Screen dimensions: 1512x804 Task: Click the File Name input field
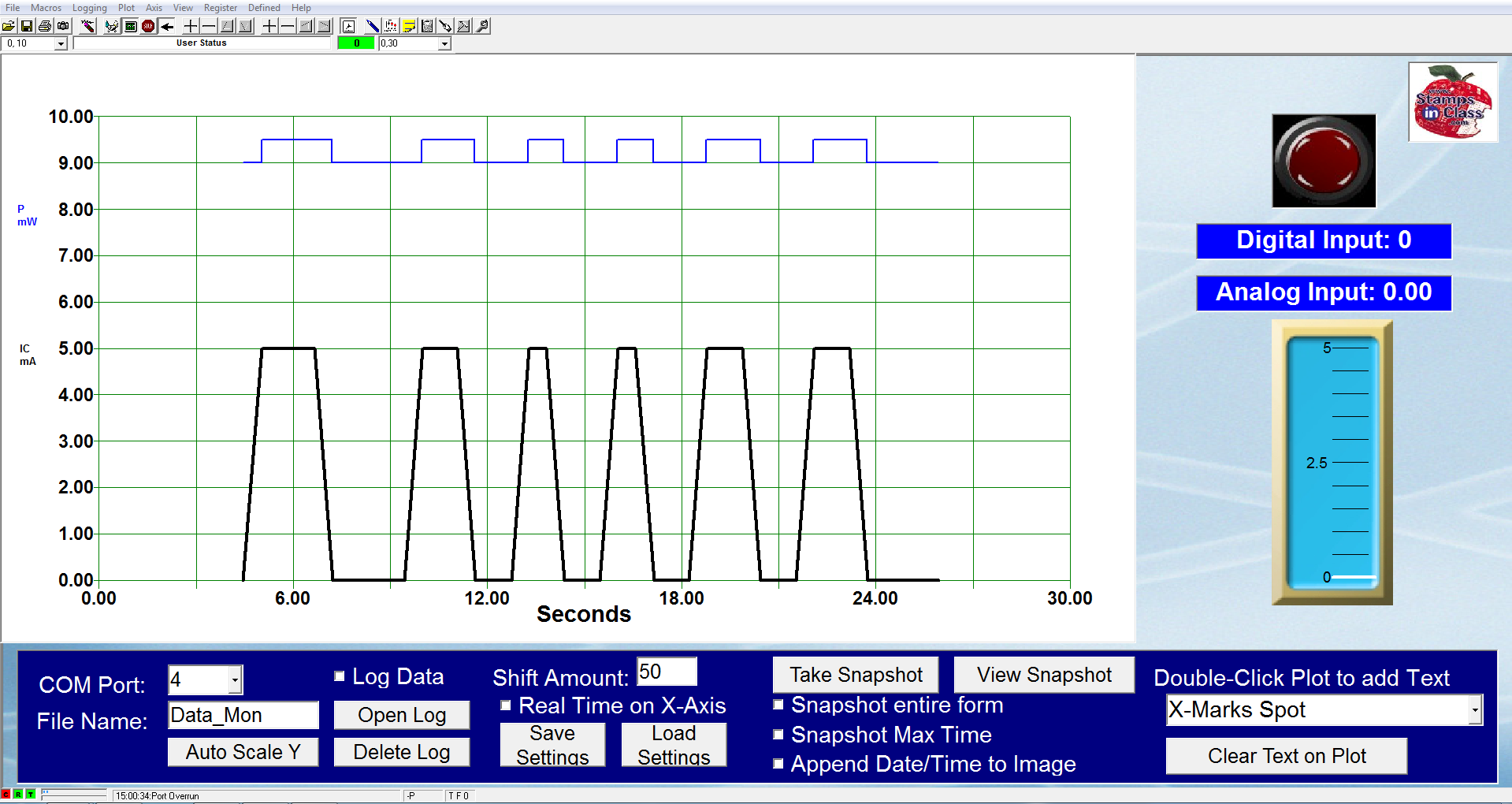tap(243, 715)
